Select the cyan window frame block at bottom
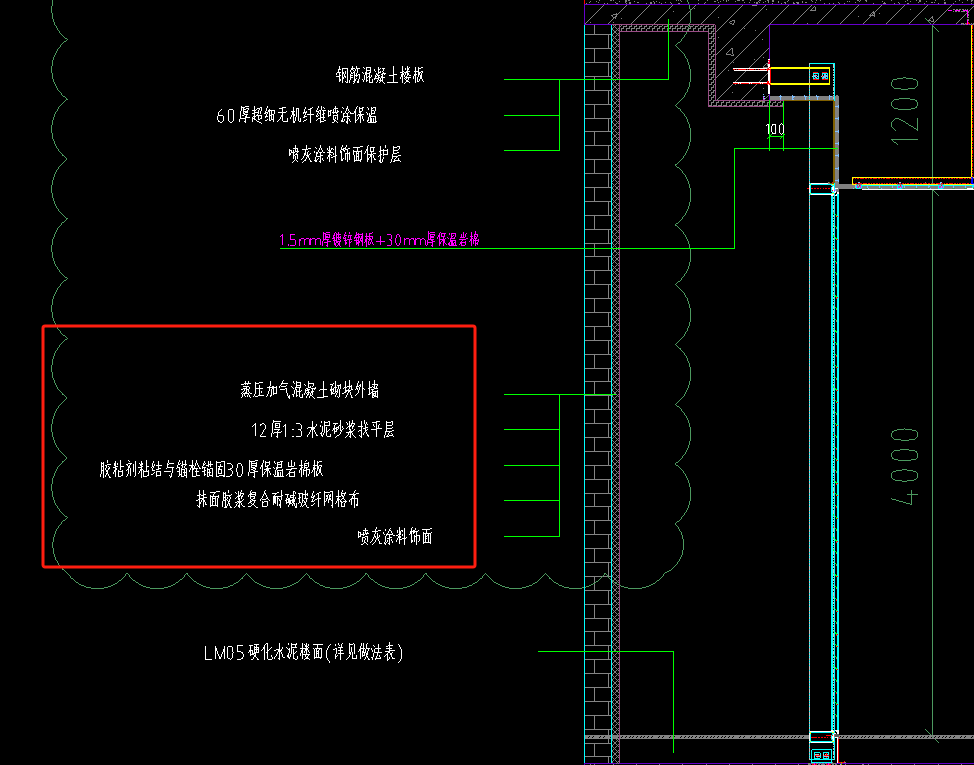Viewport: 974px width, 765px height. tap(820, 744)
